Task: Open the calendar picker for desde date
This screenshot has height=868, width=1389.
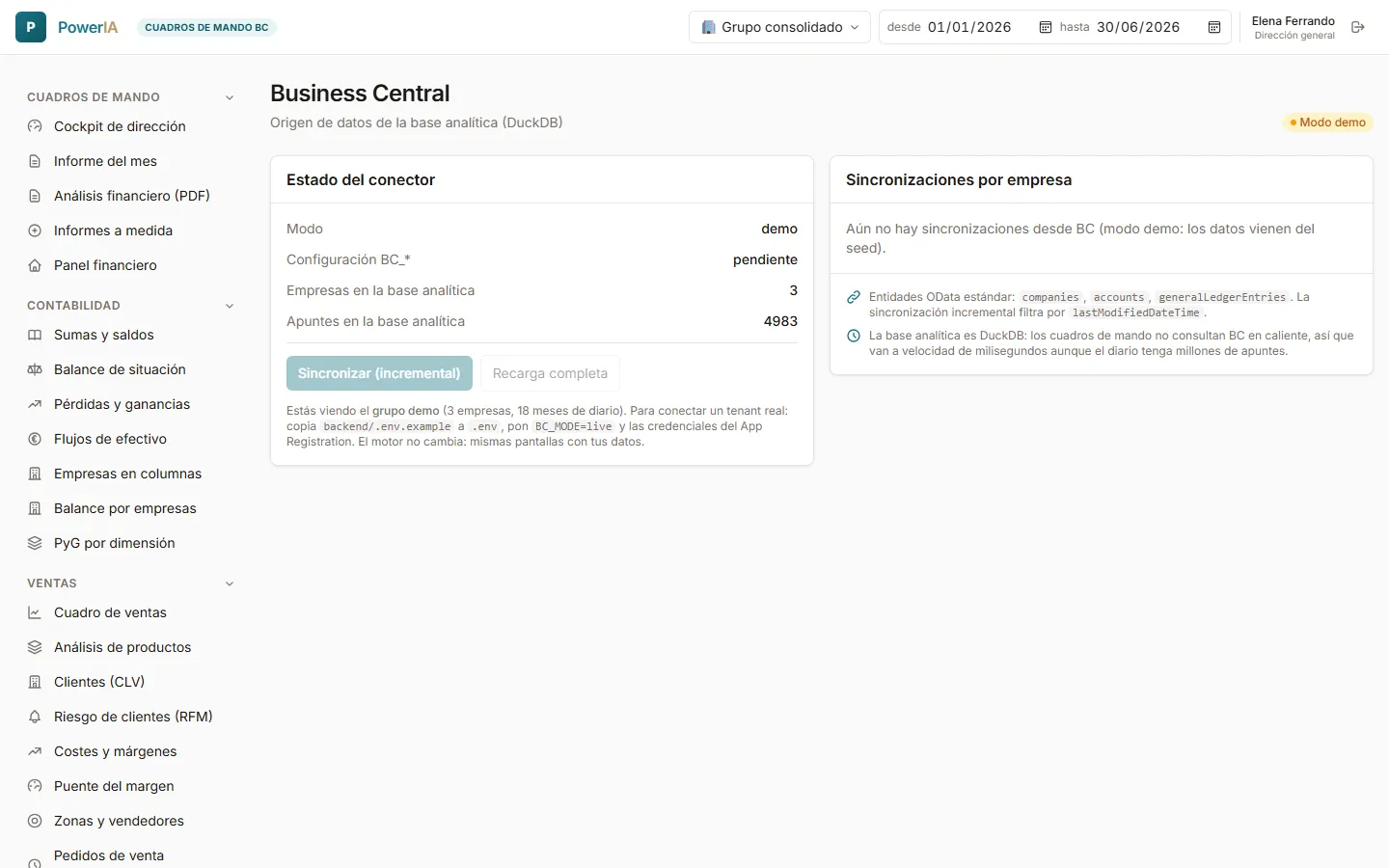Action: click(1045, 27)
